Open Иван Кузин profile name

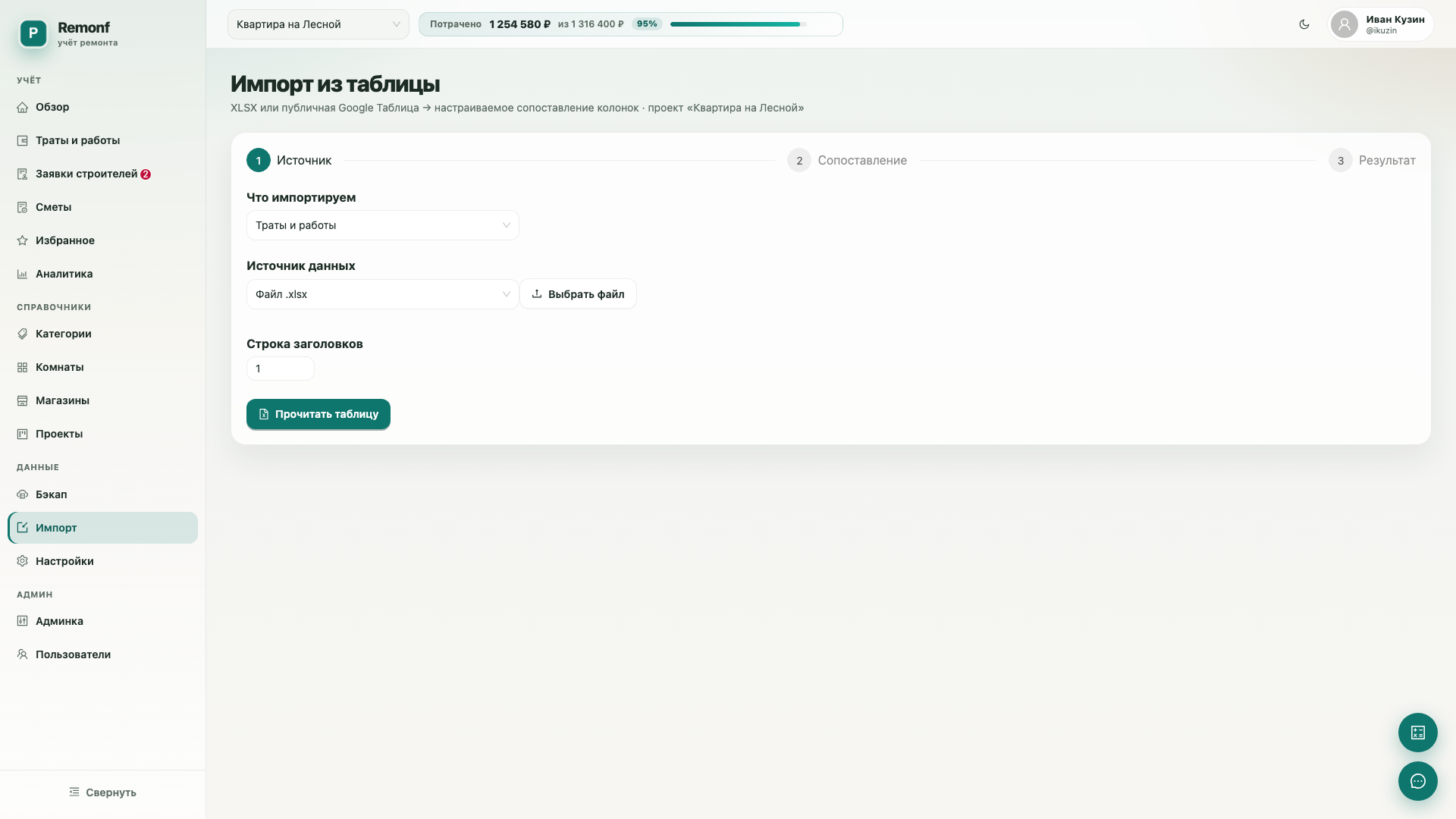click(x=1395, y=19)
